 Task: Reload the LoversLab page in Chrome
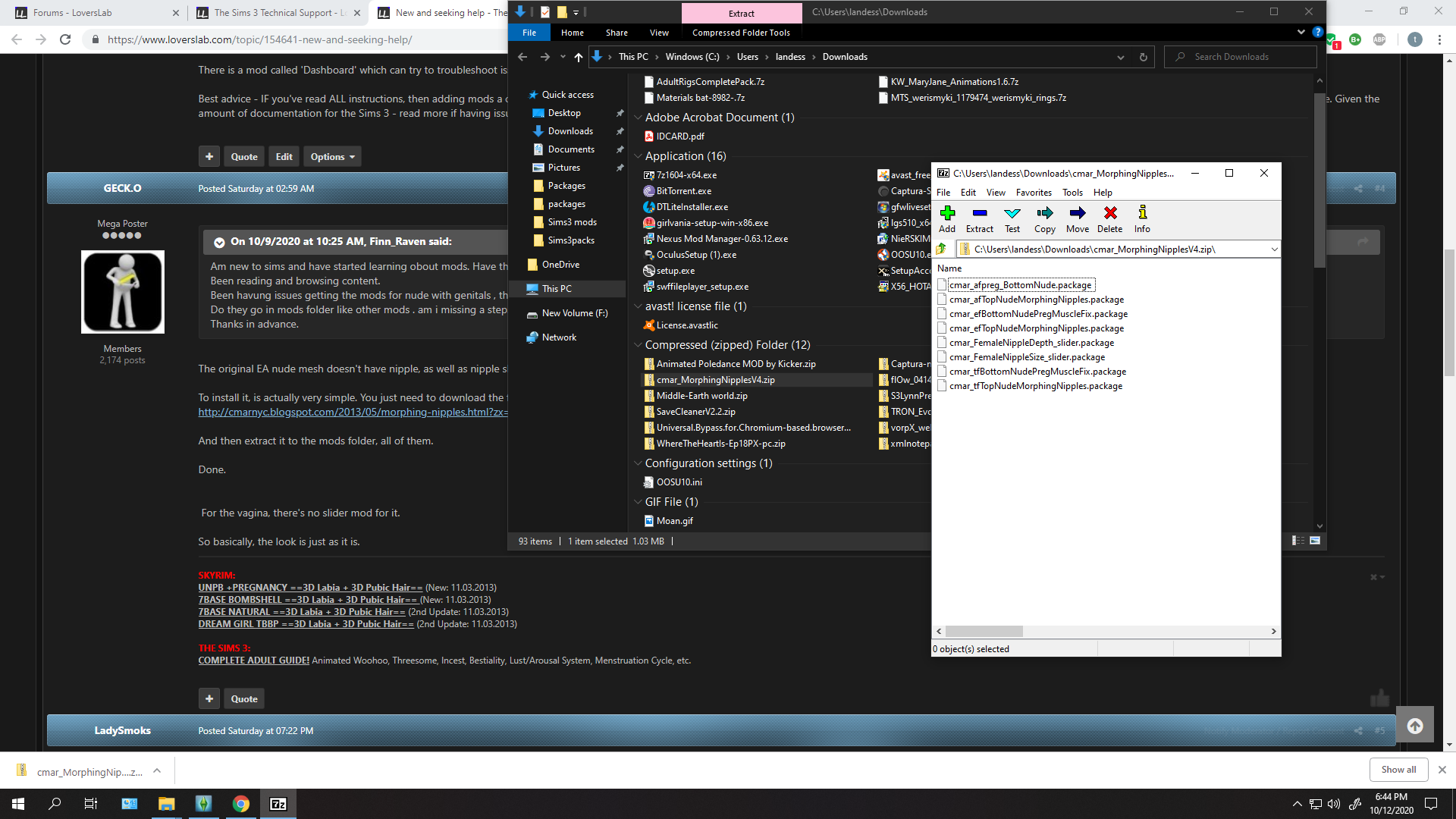[x=65, y=39]
